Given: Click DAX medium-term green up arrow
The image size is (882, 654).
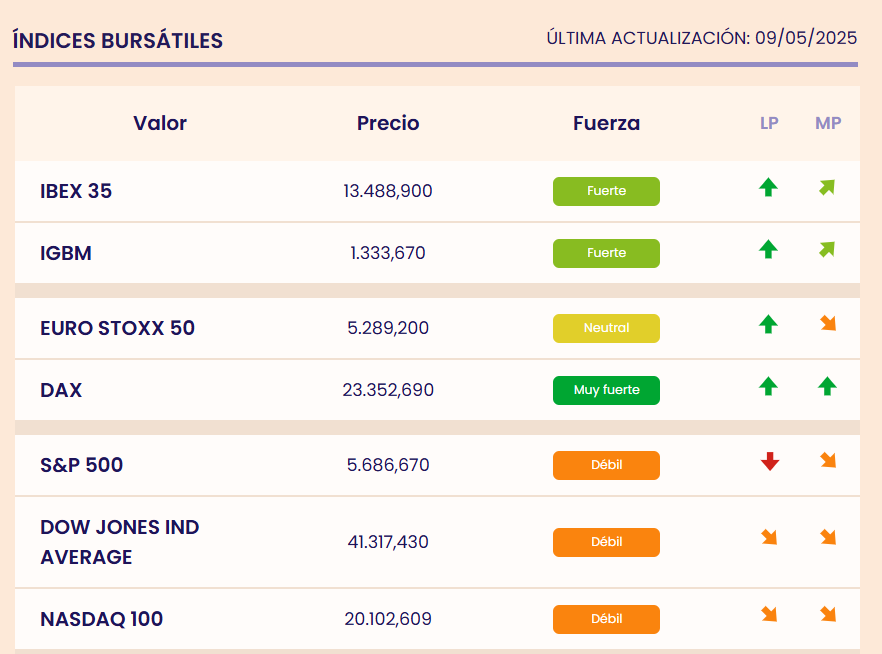Looking at the screenshot, I should tap(827, 386).
